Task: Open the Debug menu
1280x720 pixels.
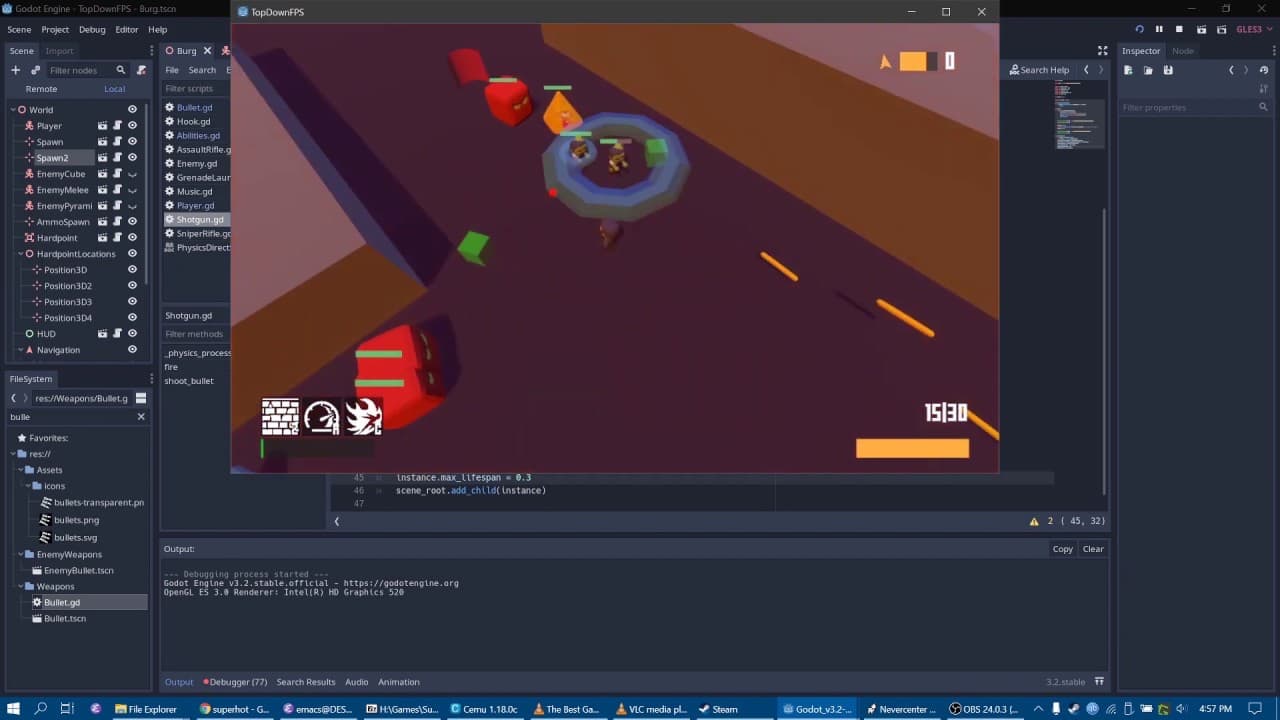Action: tap(91, 29)
